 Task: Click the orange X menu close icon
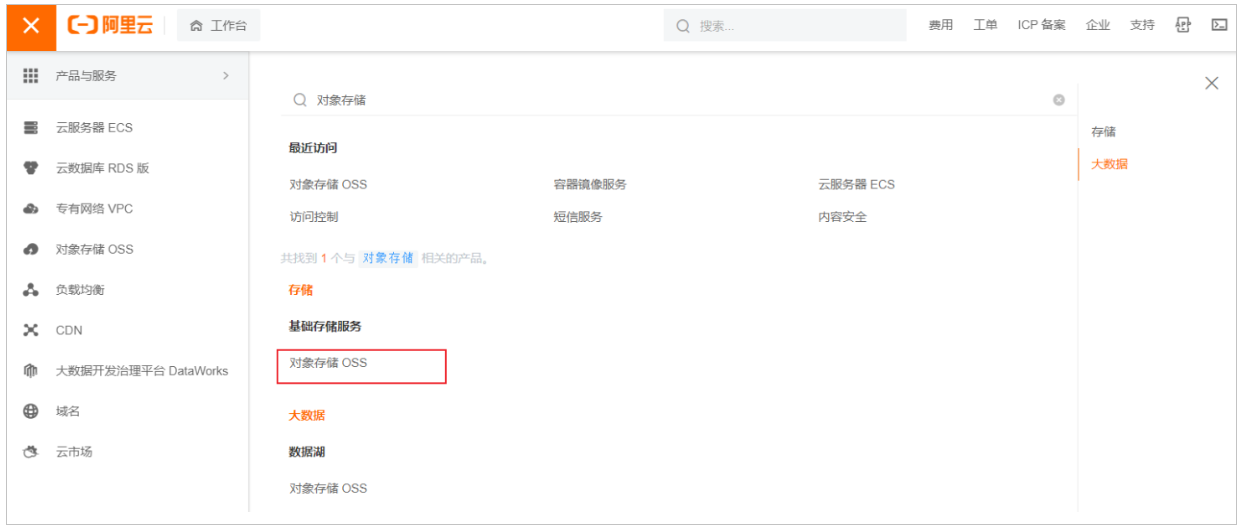pos(31,26)
